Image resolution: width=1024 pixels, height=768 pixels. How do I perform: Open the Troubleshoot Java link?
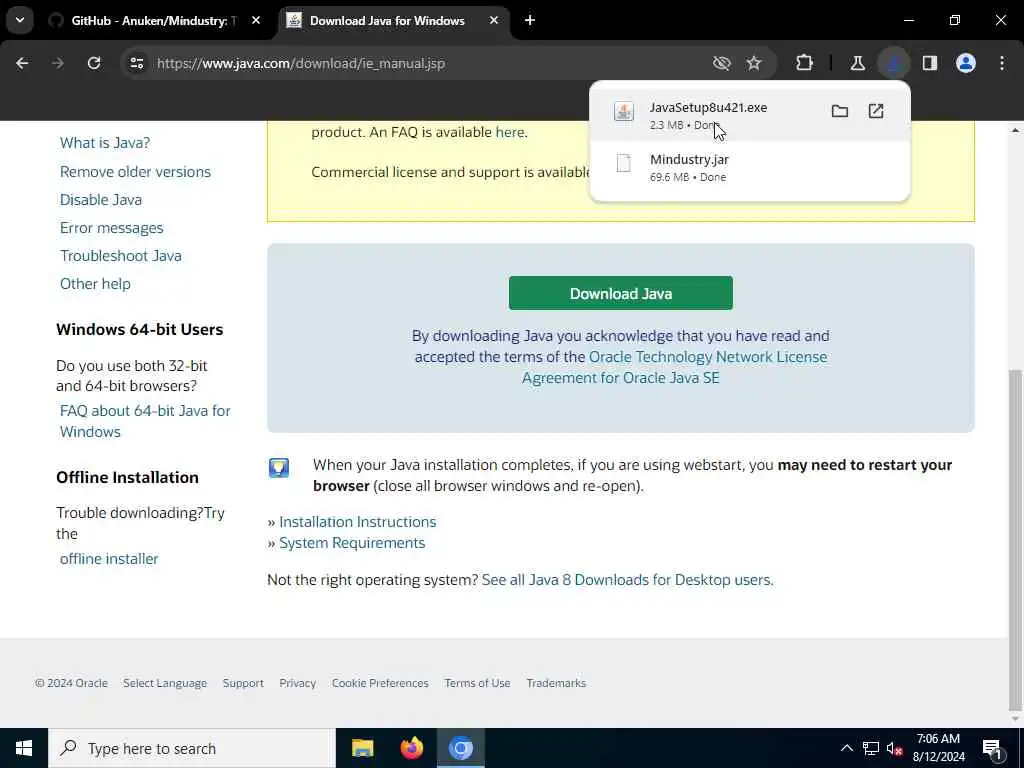[121, 256]
